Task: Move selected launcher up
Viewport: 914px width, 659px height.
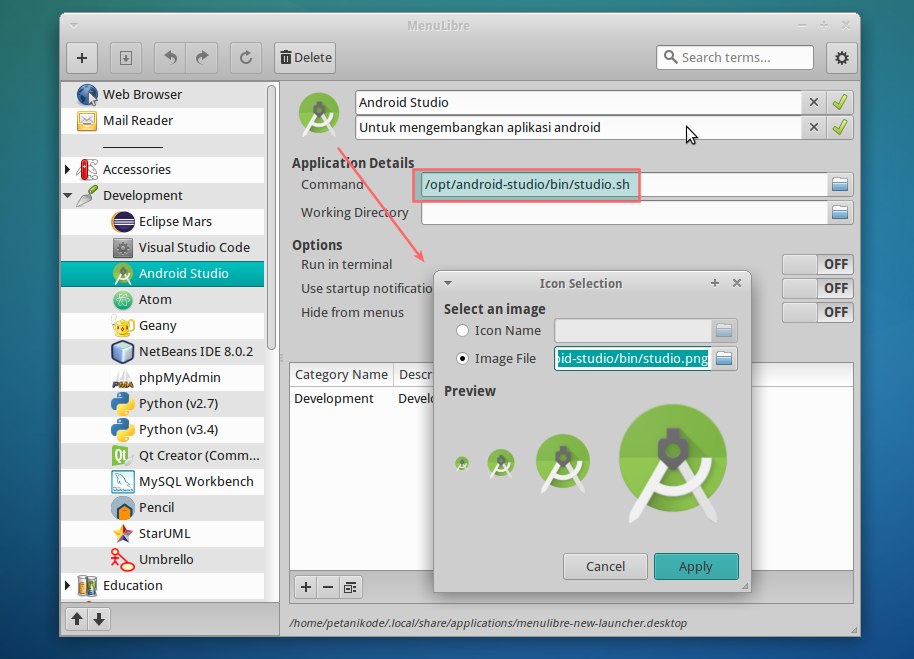Action: 77,619
